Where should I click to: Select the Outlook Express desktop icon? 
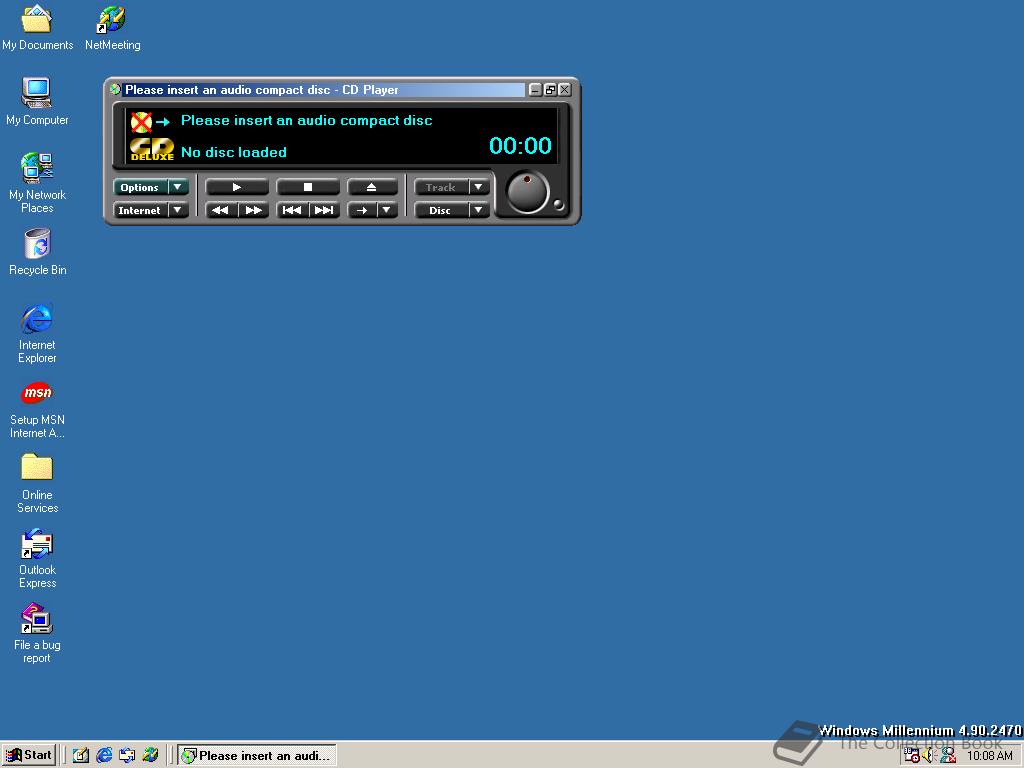point(37,558)
